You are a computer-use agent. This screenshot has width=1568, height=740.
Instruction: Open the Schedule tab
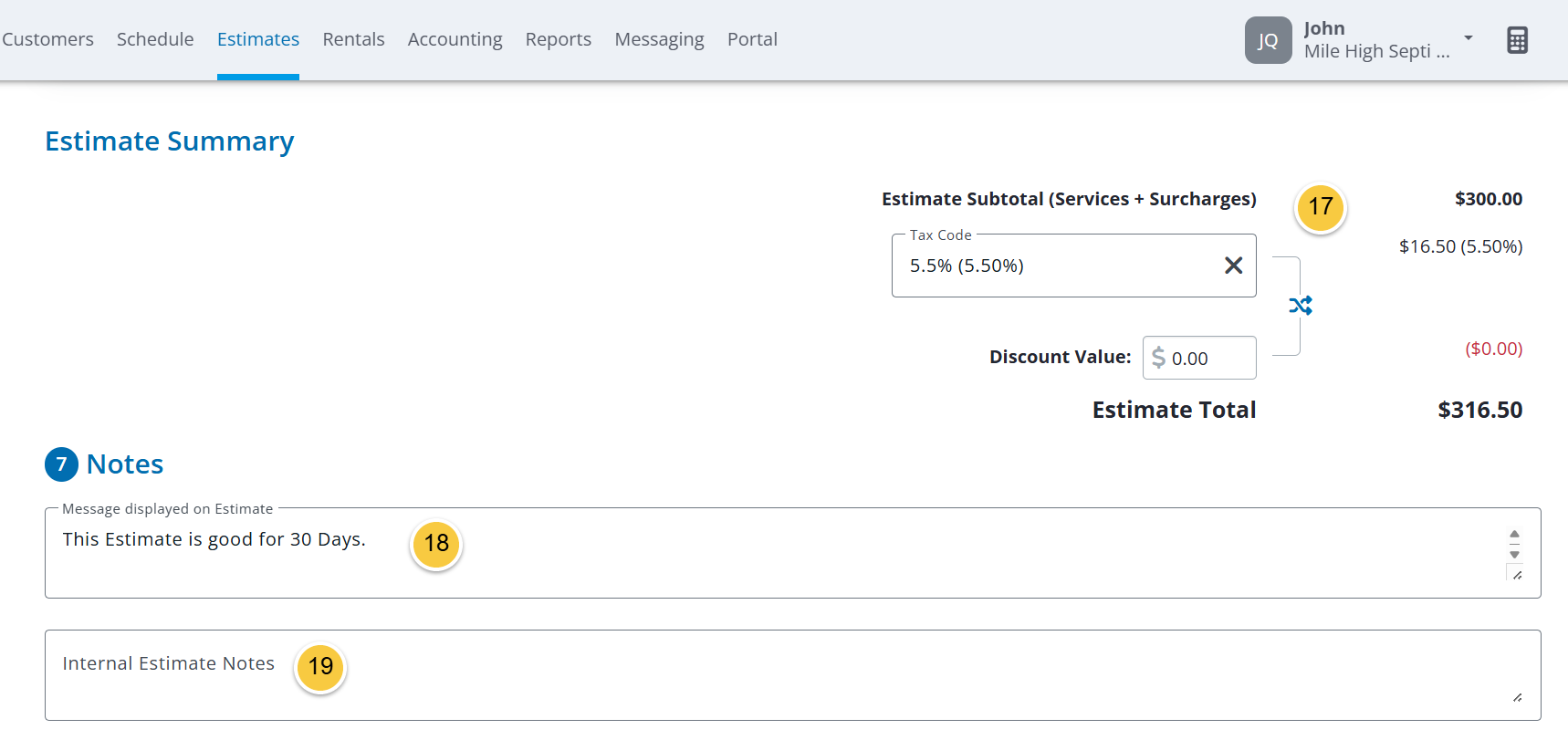click(x=155, y=39)
